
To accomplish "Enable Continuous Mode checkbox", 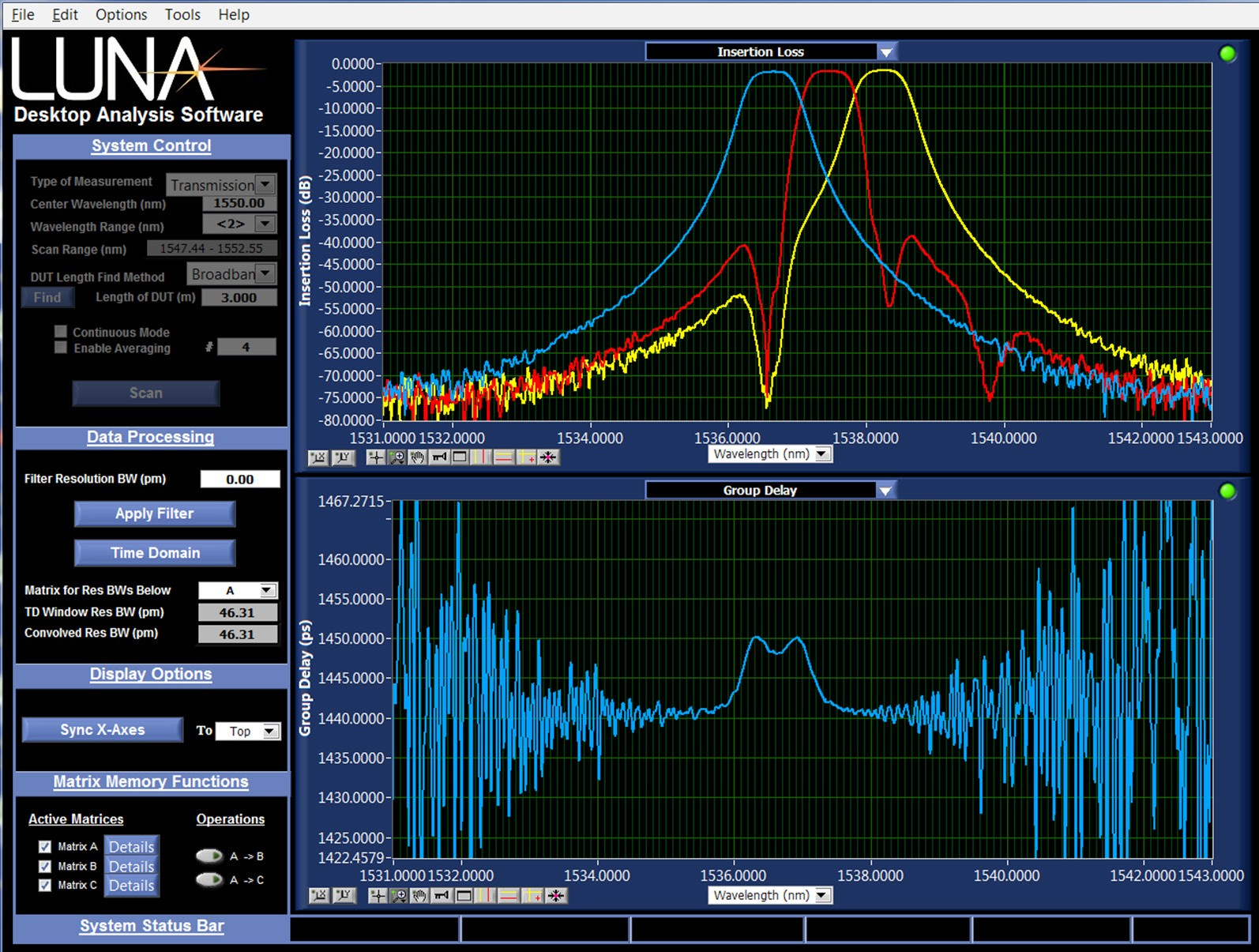I will point(60,332).
